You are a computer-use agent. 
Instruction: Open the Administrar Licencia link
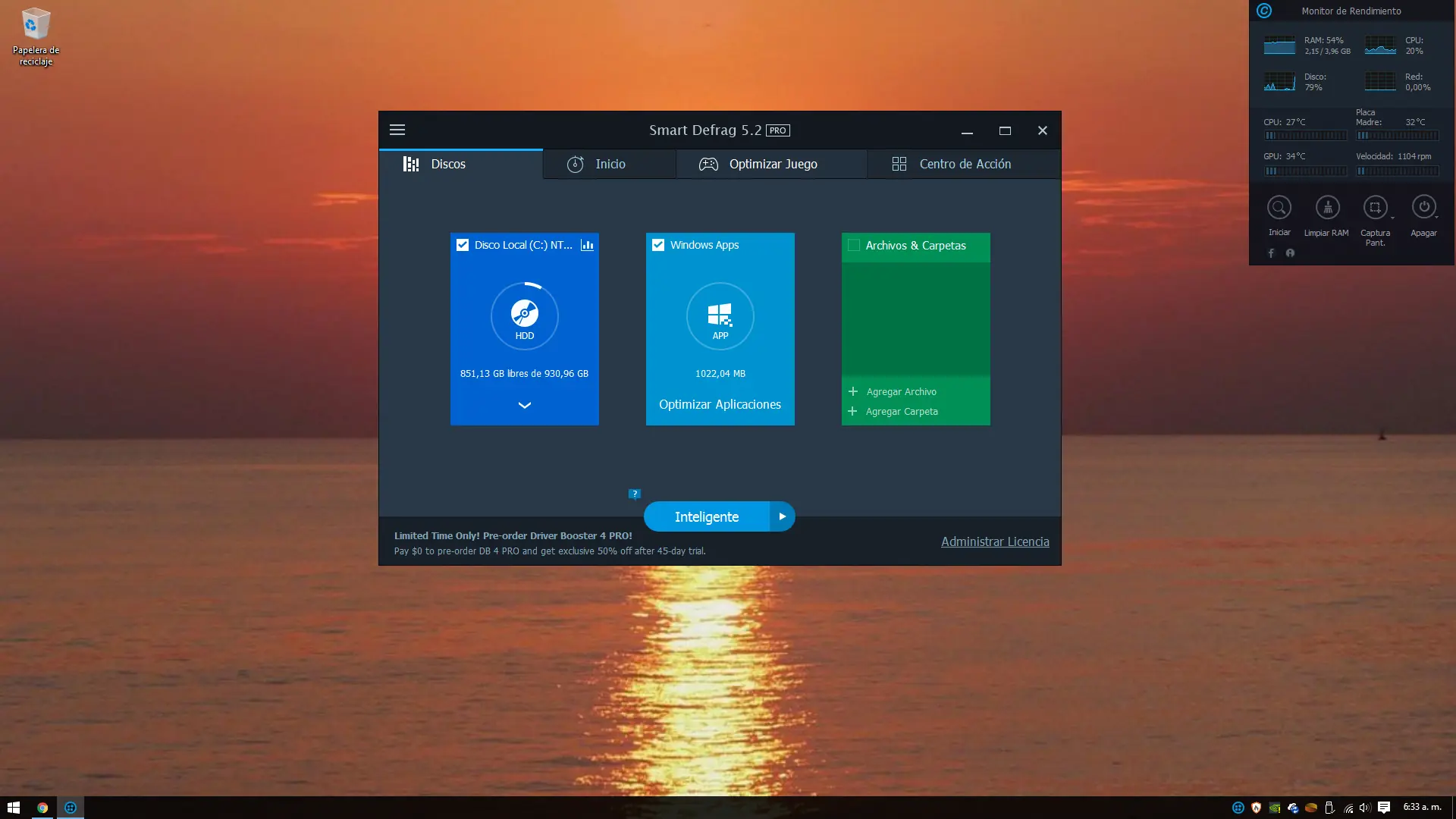995,541
